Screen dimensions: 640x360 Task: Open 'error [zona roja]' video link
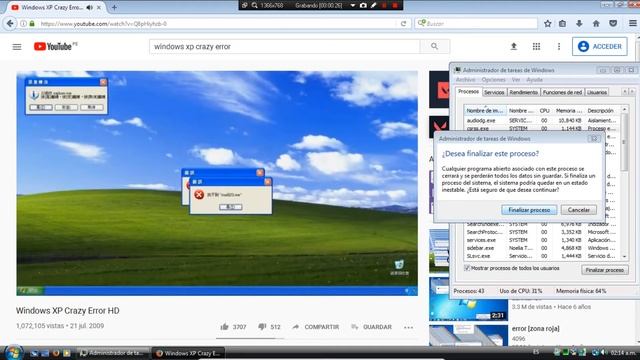[x=536, y=328]
